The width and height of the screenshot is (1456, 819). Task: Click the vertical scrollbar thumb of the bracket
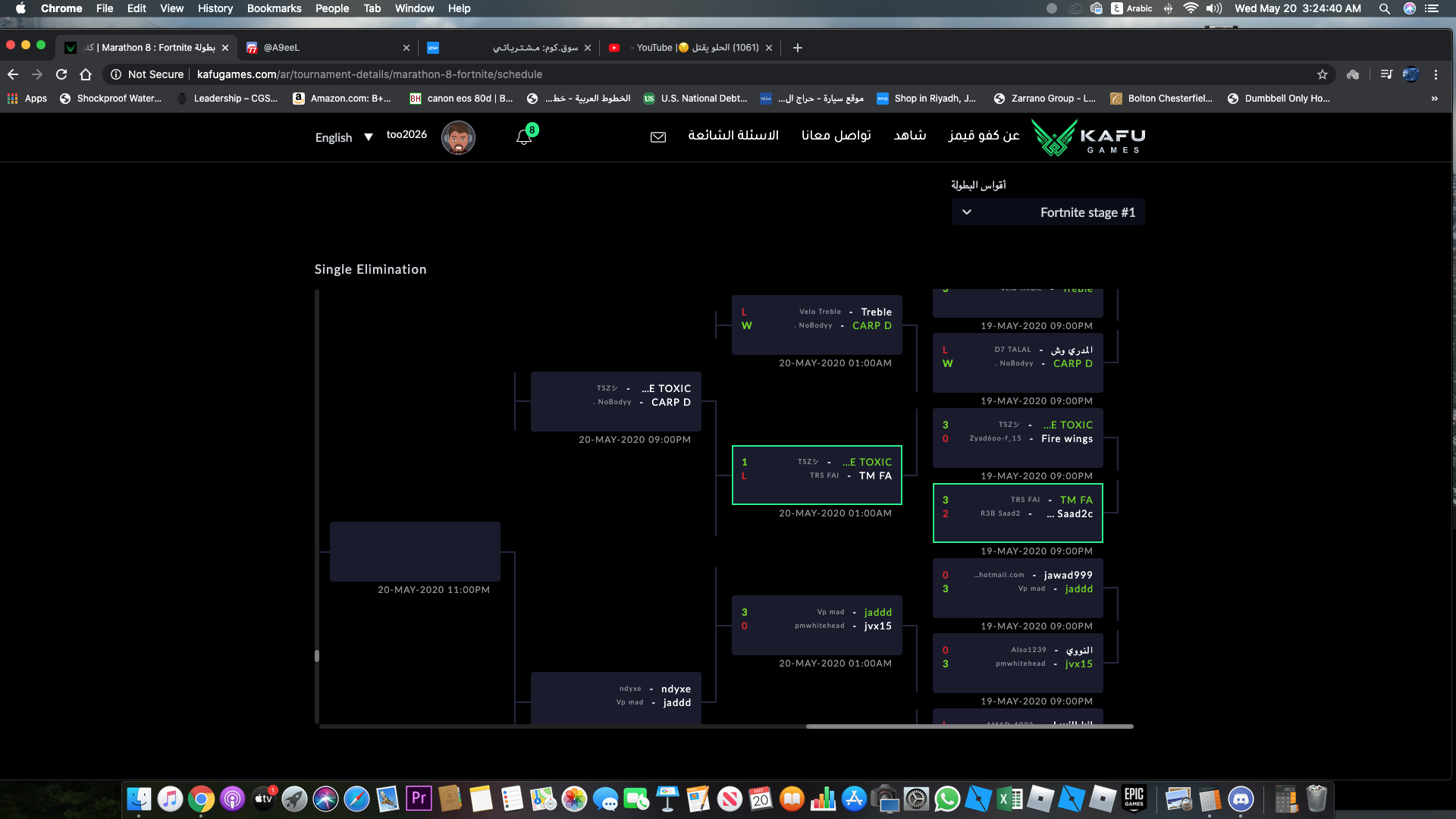[x=317, y=656]
